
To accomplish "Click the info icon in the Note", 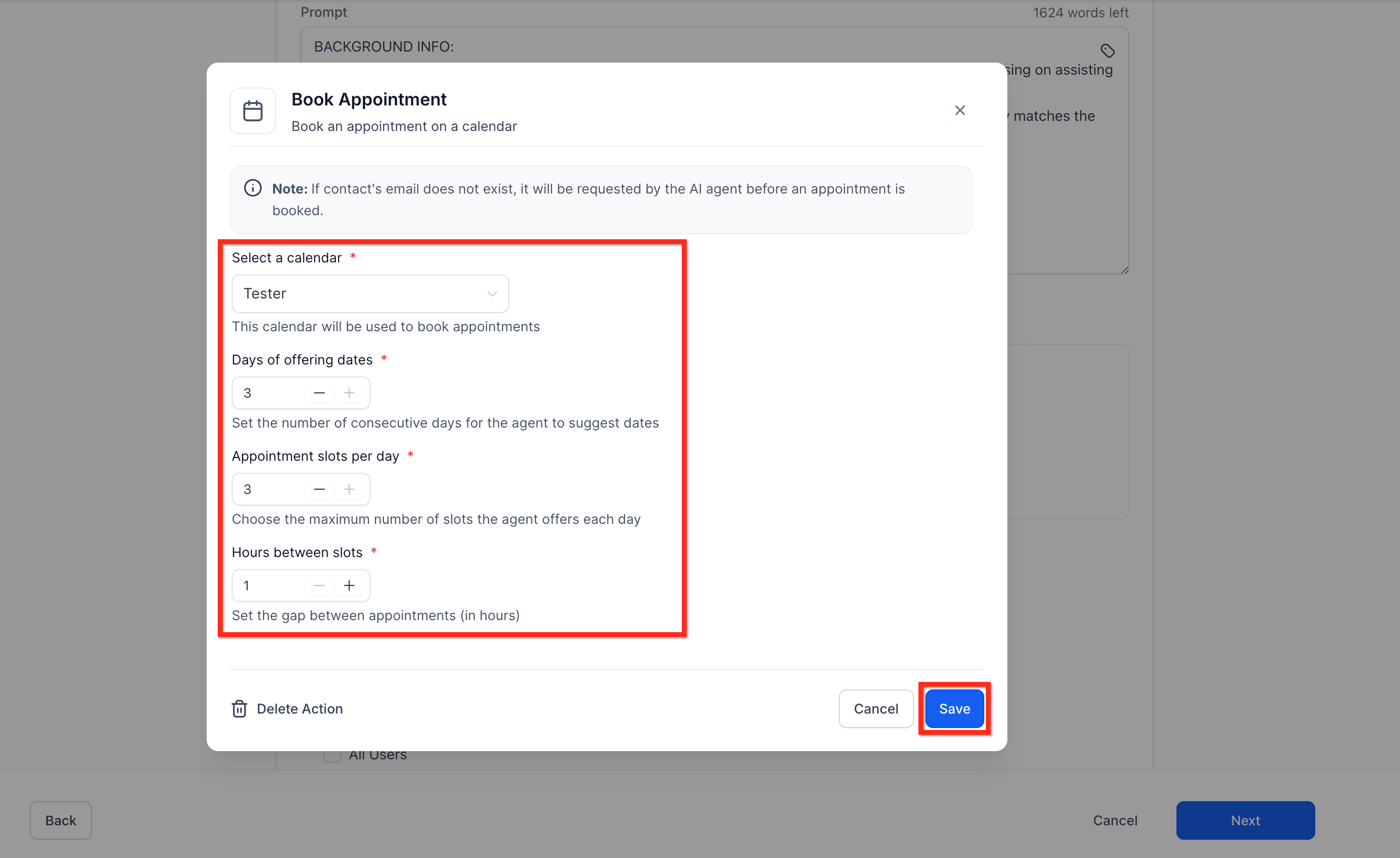I will [252, 188].
